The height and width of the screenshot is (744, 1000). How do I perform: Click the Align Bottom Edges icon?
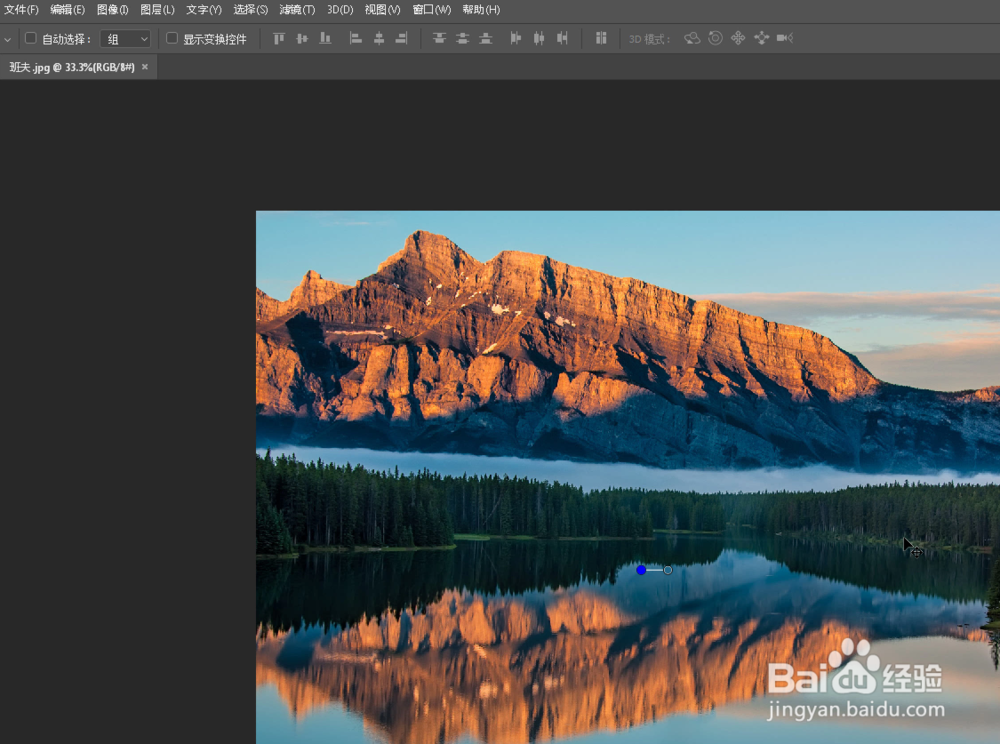point(325,38)
